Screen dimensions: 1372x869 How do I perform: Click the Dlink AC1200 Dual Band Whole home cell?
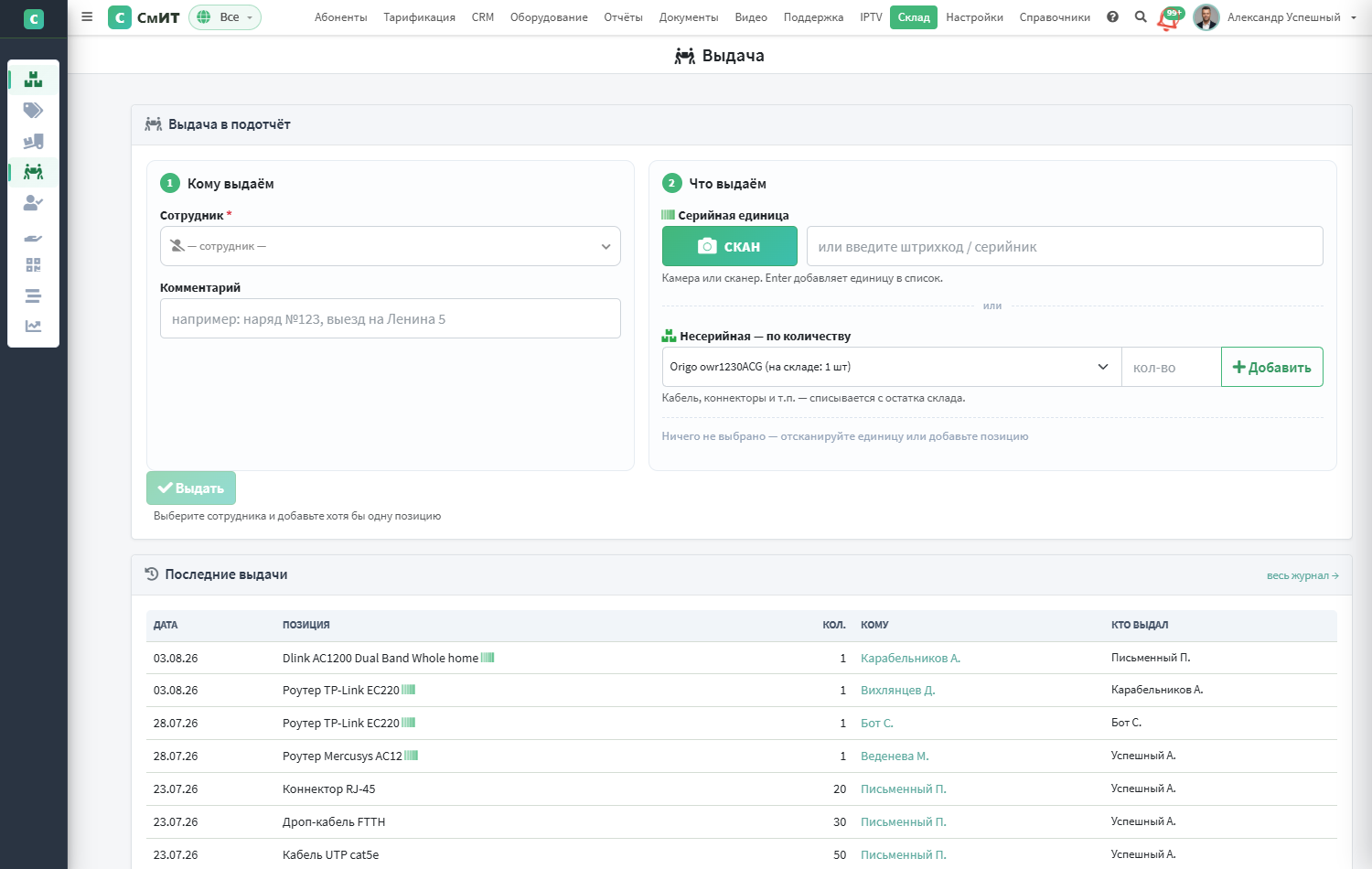click(x=381, y=658)
